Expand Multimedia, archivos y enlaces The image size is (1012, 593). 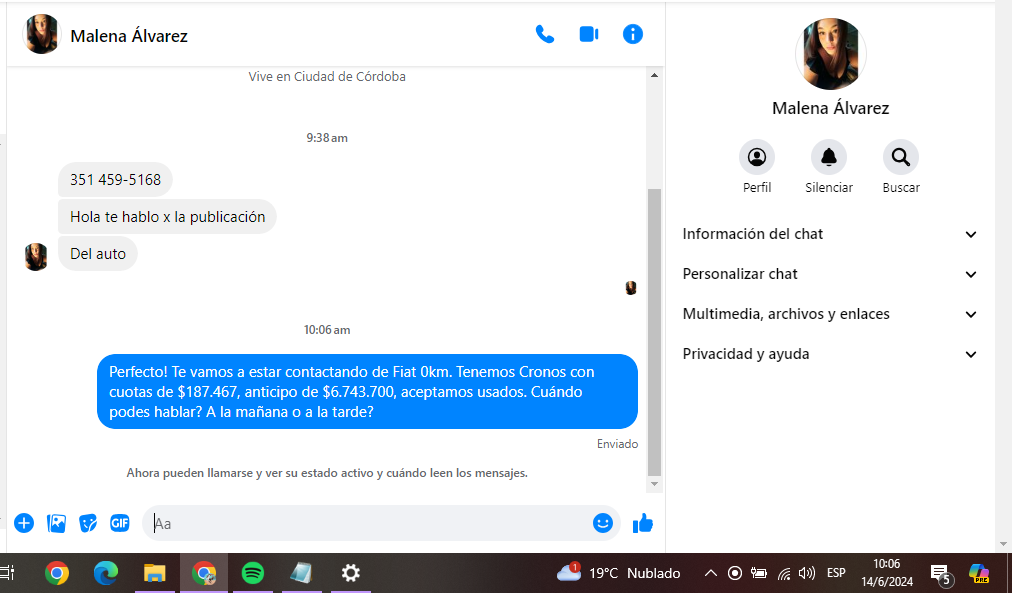pos(830,314)
